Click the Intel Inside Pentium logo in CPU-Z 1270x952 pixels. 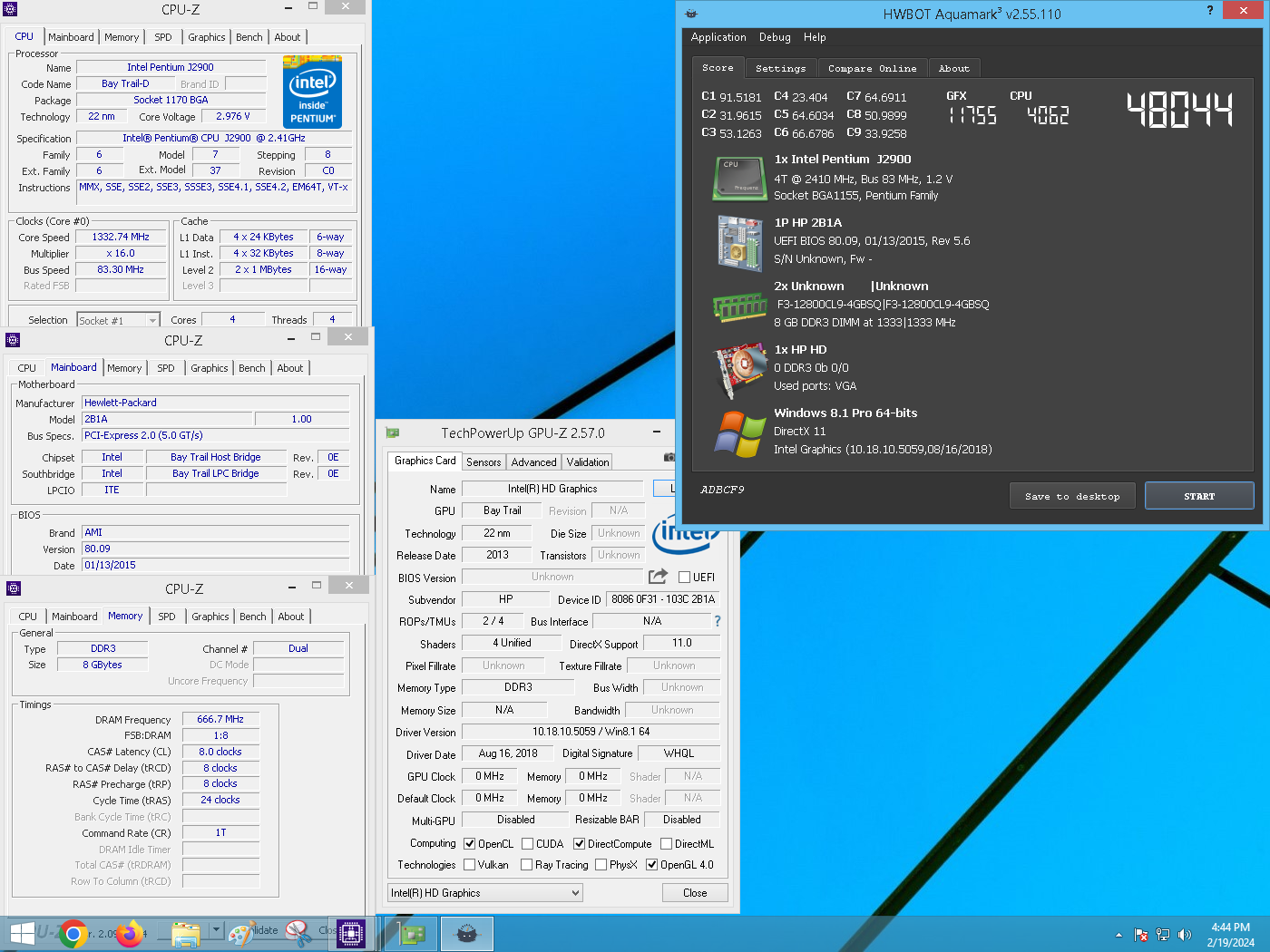(x=312, y=92)
